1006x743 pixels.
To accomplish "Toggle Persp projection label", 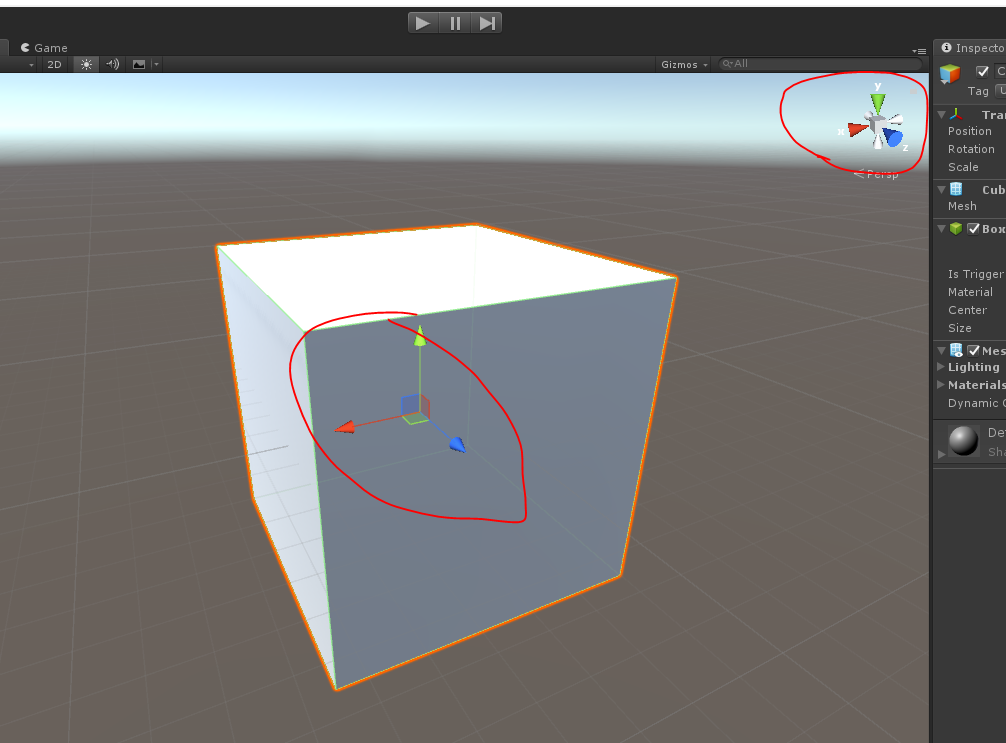I will coord(876,174).
